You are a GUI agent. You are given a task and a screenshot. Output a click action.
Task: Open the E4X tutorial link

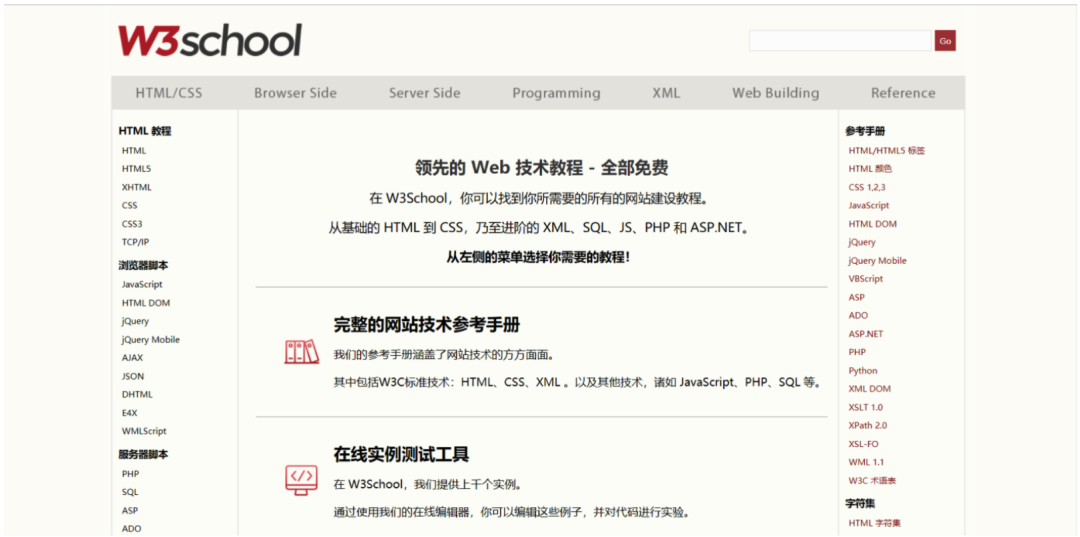point(129,413)
